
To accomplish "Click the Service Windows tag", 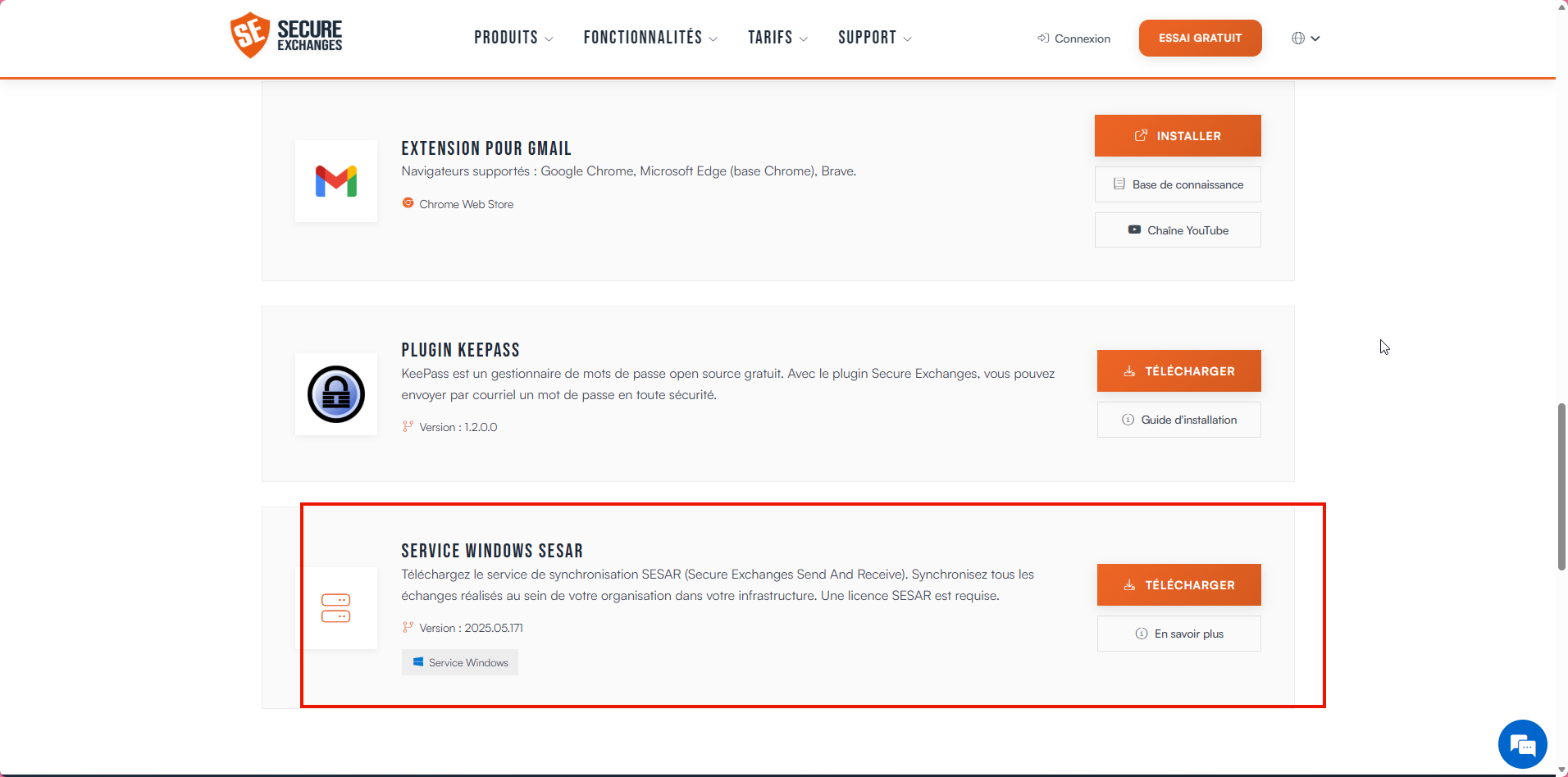I will (x=460, y=662).
